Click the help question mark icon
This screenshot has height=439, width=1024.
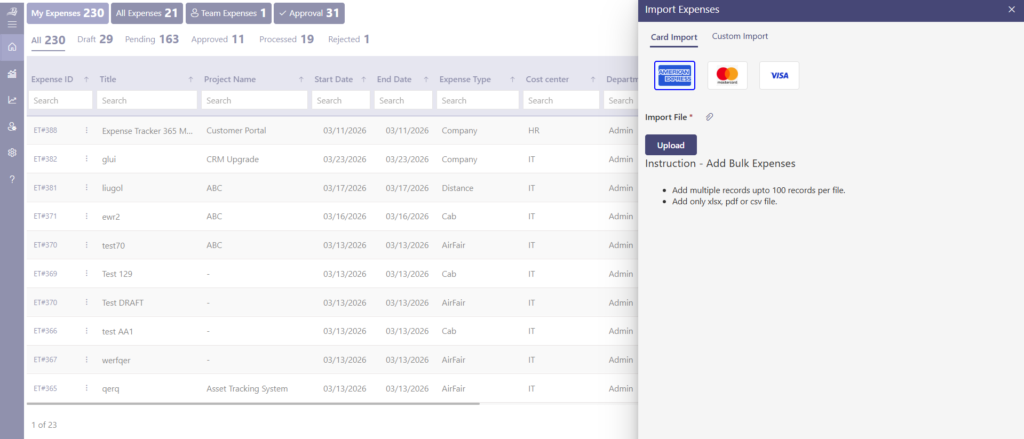pos(12,179)
